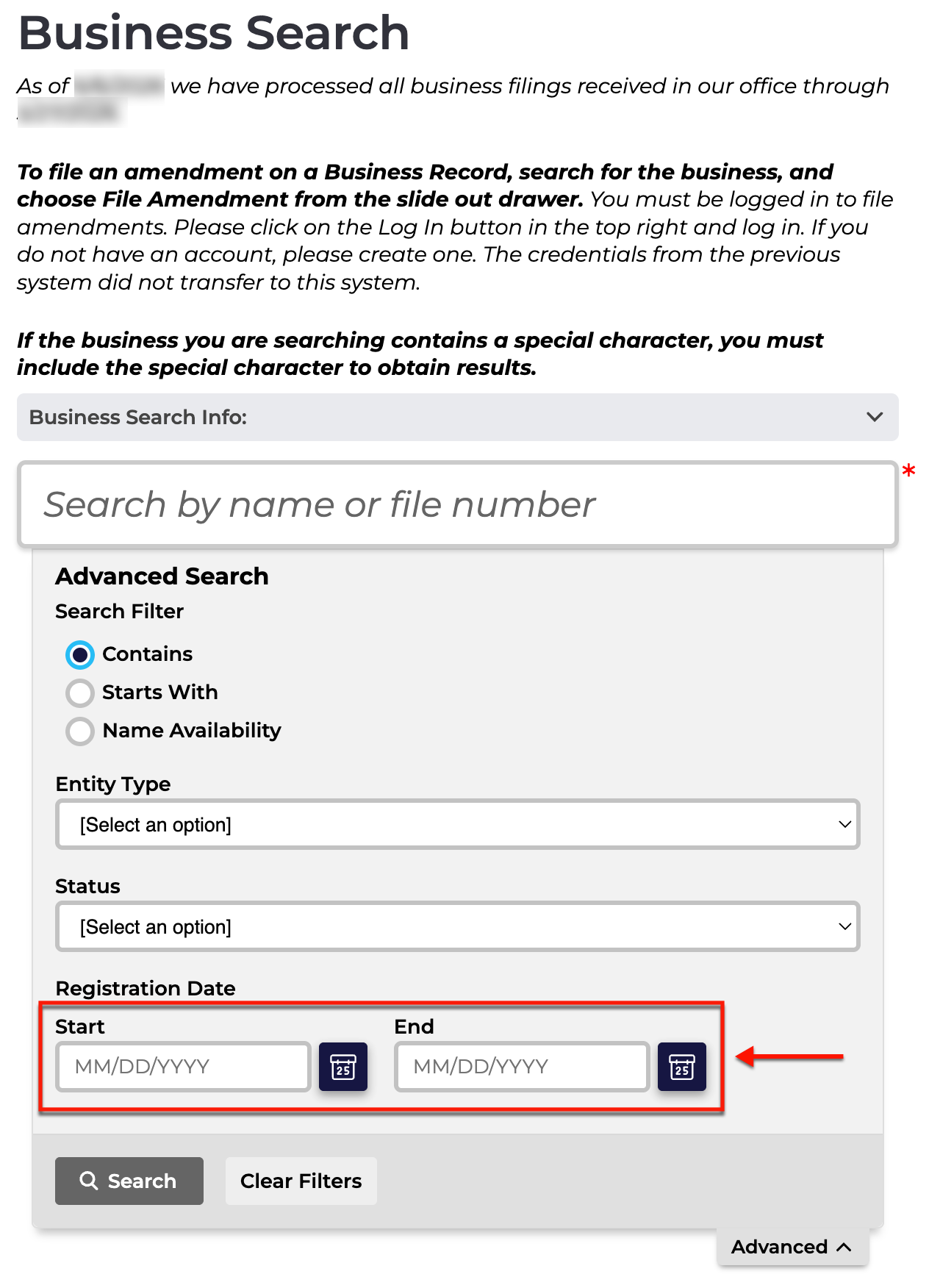Click the Start date input field

[x=183, y=1066]
